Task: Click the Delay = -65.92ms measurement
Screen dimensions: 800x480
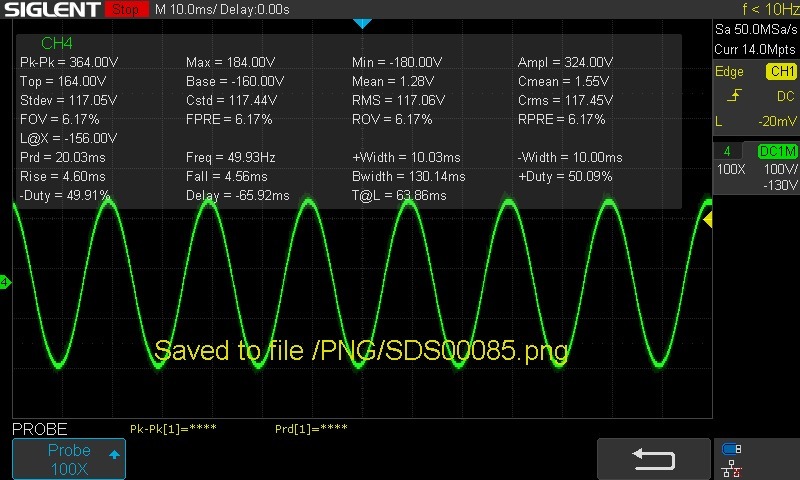Action: point(238,195)
